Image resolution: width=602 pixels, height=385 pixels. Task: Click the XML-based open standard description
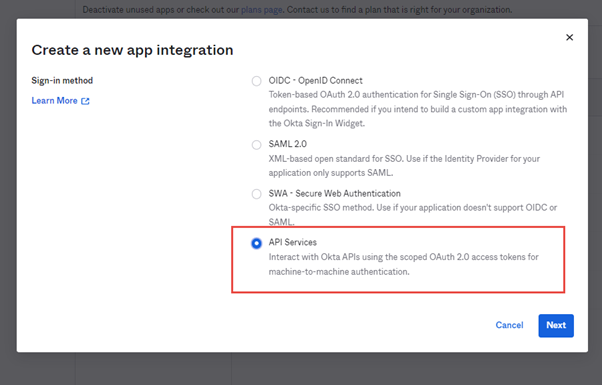click(x=404, y=166)
